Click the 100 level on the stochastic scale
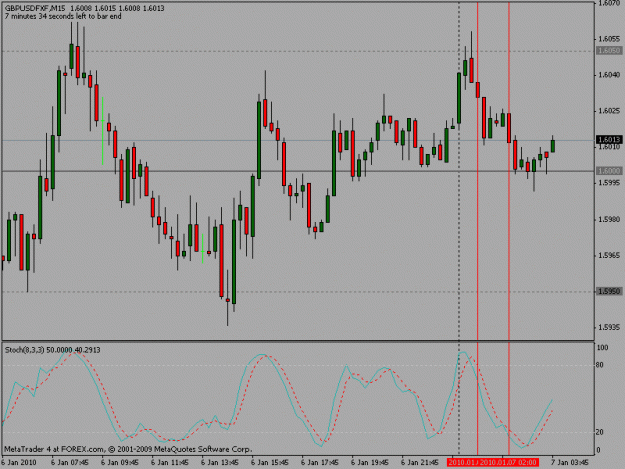 pyautogui.click(x=602, y=347)
